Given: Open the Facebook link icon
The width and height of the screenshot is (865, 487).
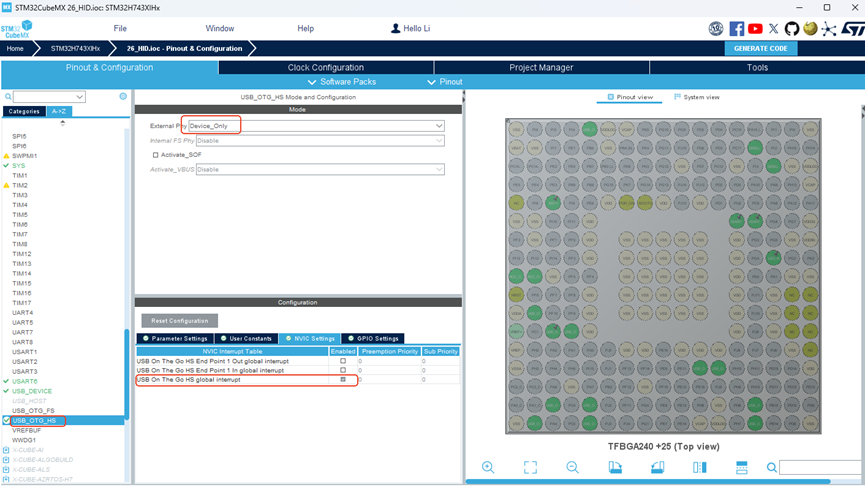Looking at the screenshot, I should (736, 29).
